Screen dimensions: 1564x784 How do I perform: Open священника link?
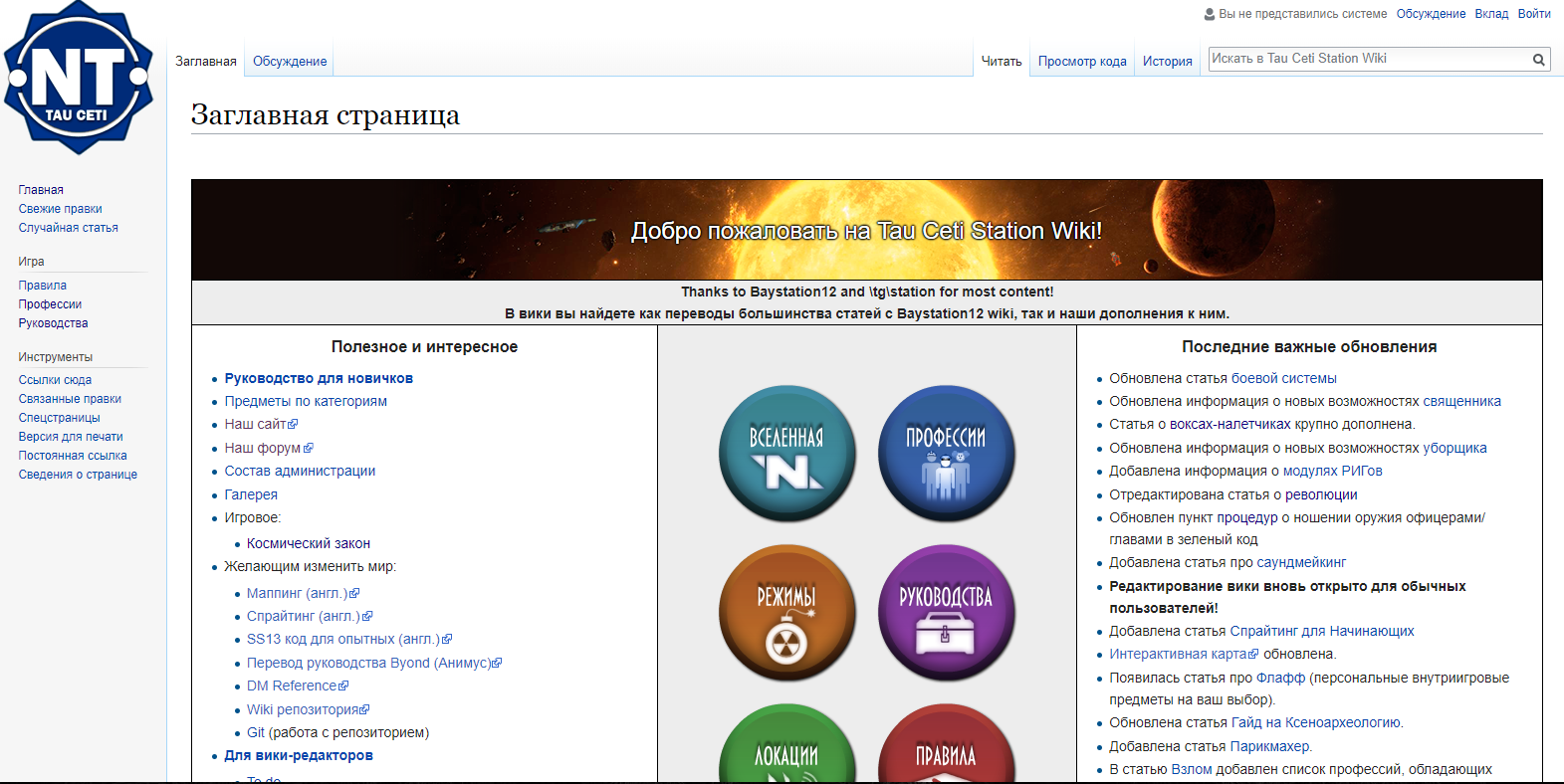pos(1462,401)
